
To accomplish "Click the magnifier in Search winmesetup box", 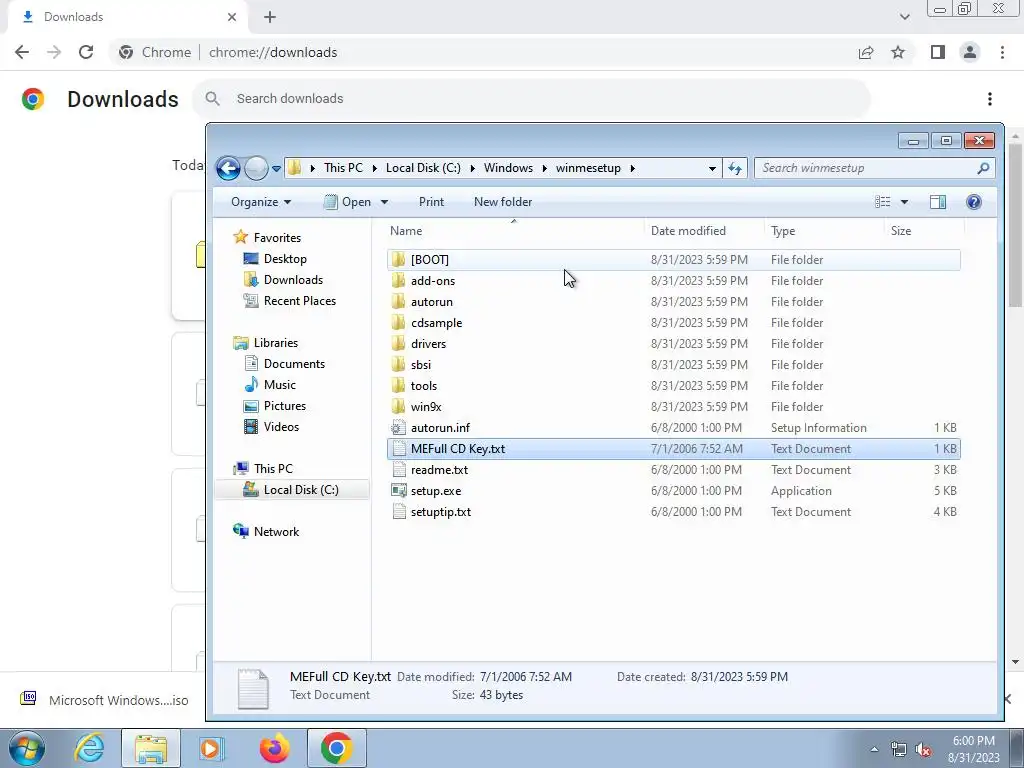I will (983, 168).
